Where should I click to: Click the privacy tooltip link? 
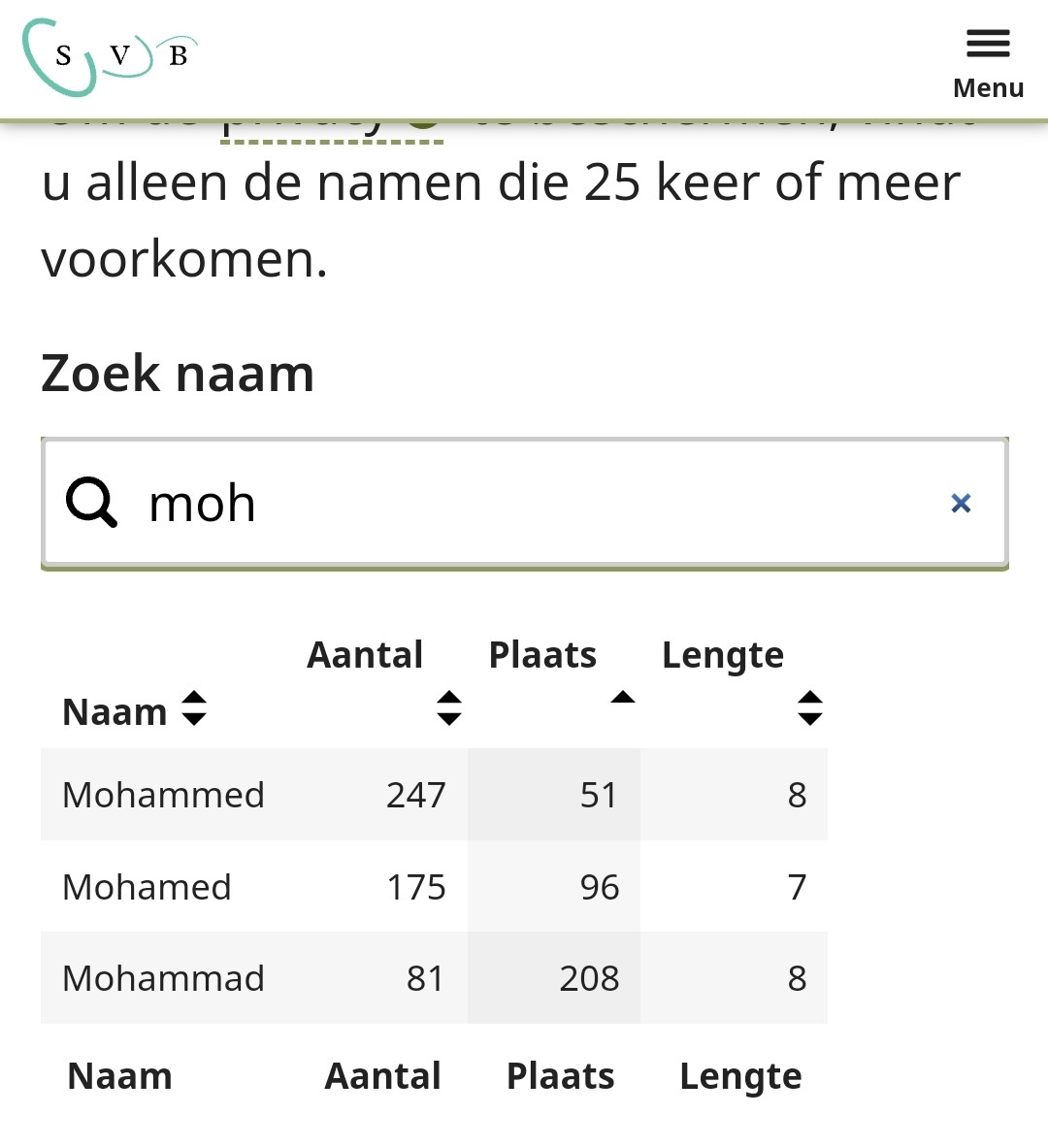click(x=332, y=130)
